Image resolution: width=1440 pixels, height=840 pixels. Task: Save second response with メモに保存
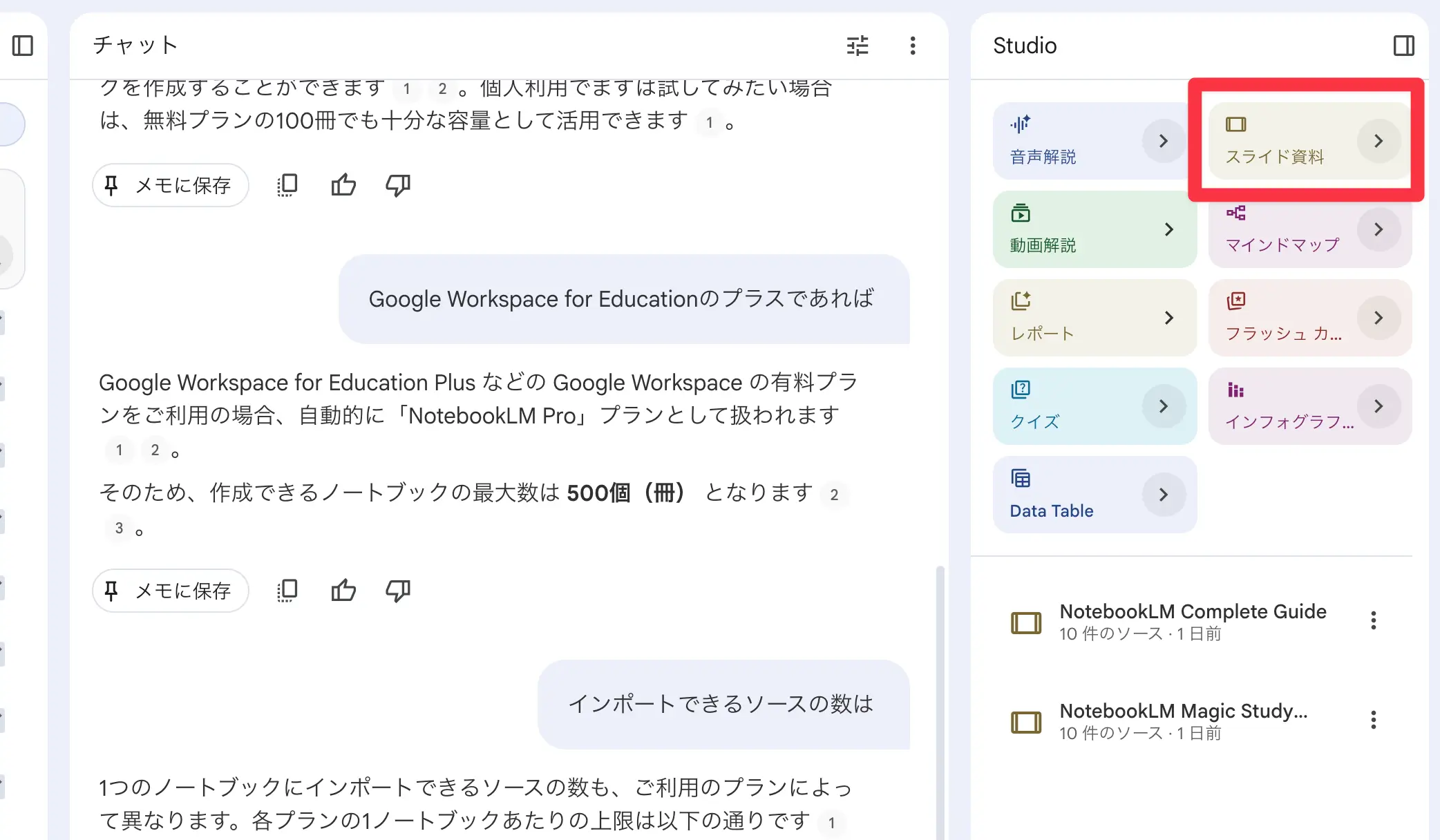[x=171, y=591]
